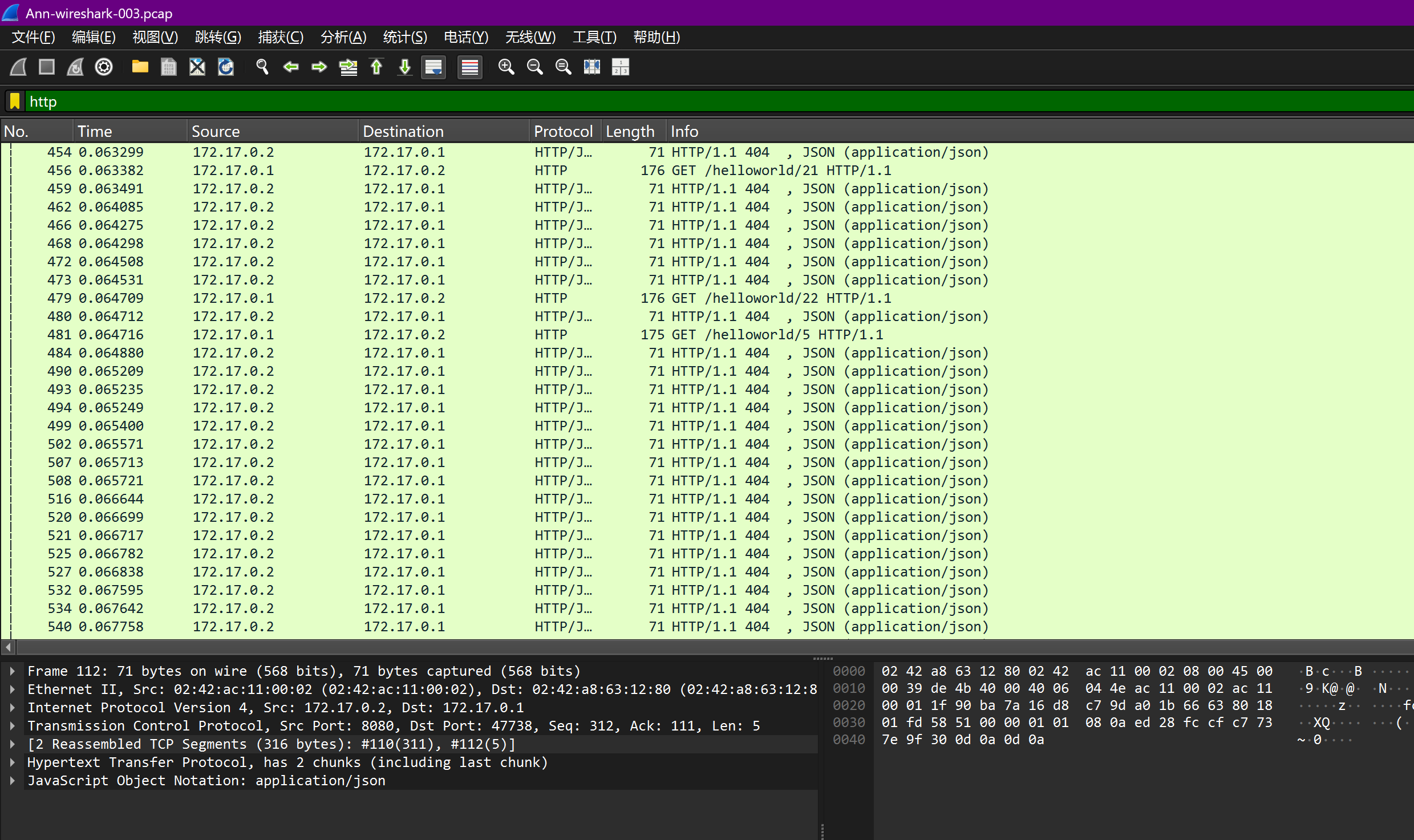Click the Find packet magnifier icon
This screenshot has height=840, width=1414.
(x=262, y=67)
